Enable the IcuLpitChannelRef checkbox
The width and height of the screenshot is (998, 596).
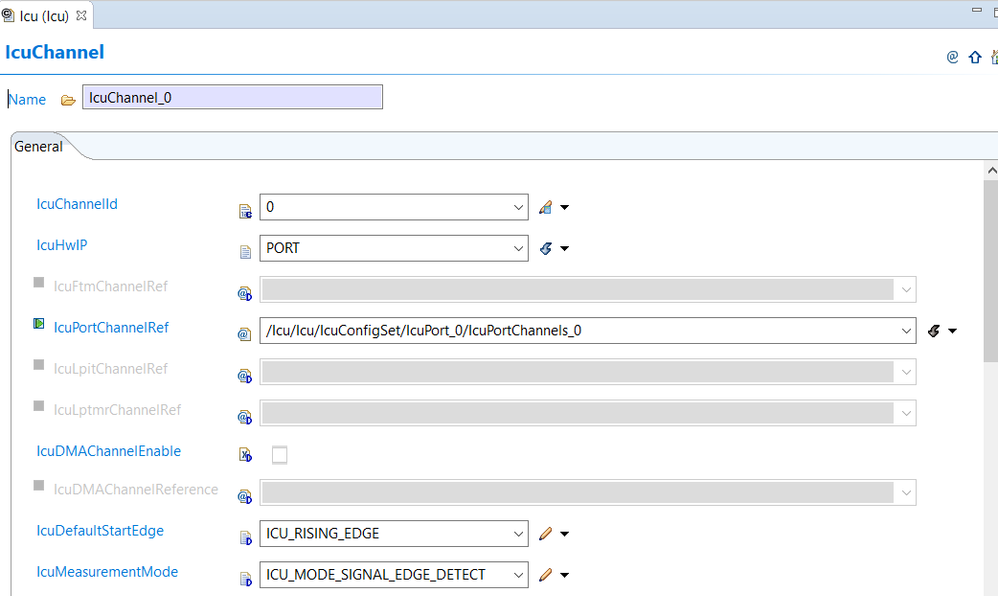pos(39,365)
